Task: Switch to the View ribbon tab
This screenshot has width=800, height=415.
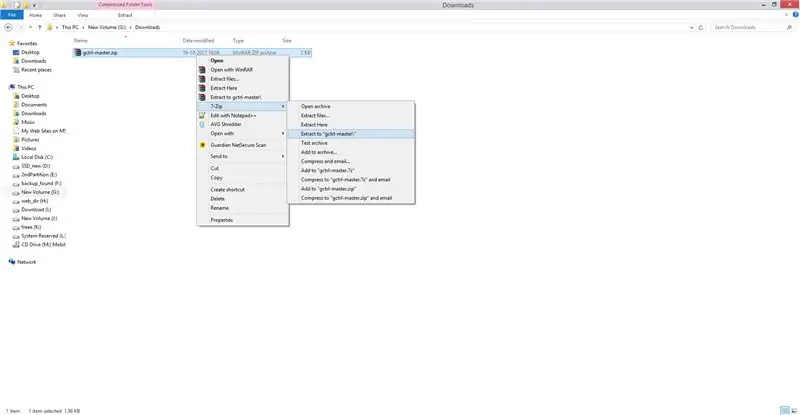Action: 83,15
